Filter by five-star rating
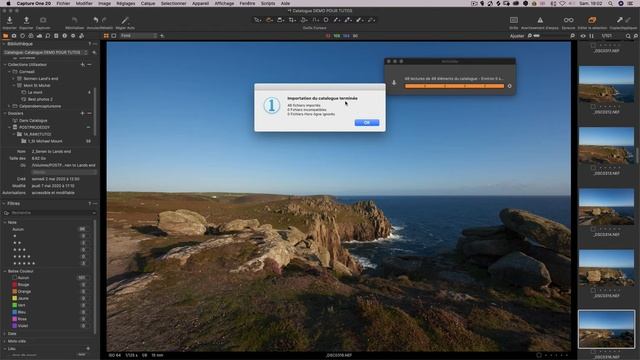This screenshot has height=360, width=640. click(24, 264)
